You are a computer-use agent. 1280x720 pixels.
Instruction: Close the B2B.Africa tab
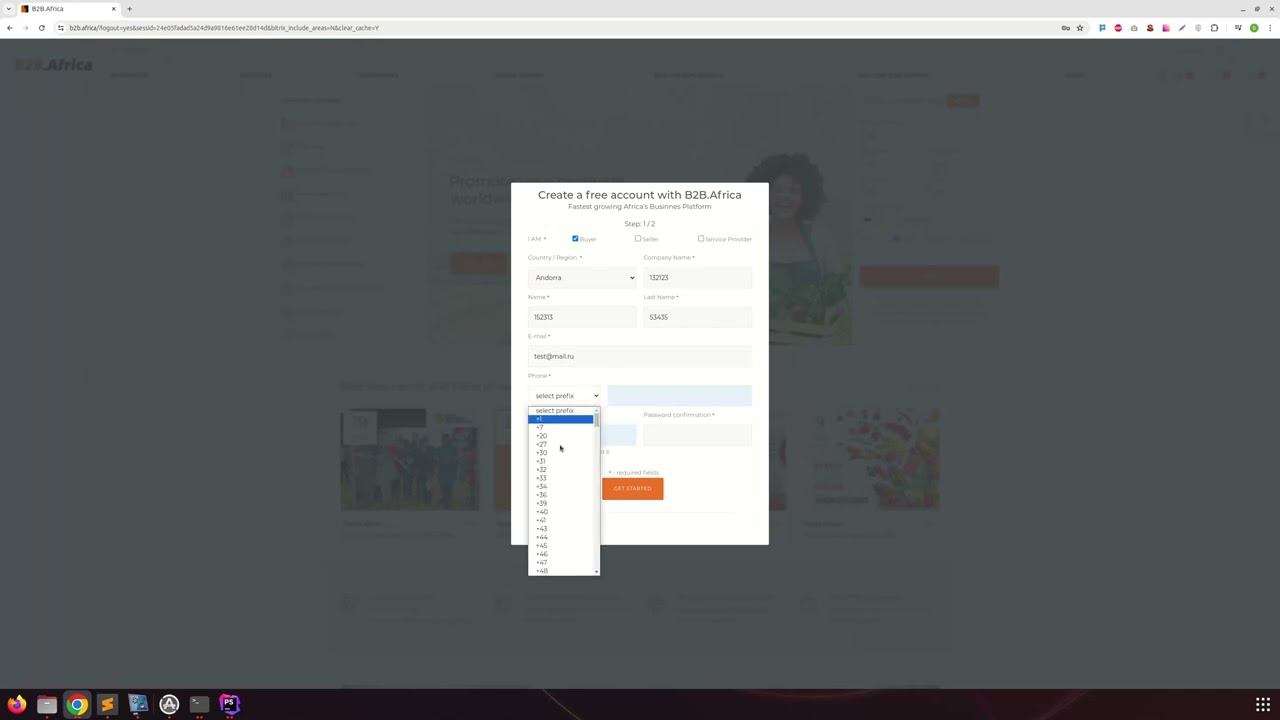[113, 9]
